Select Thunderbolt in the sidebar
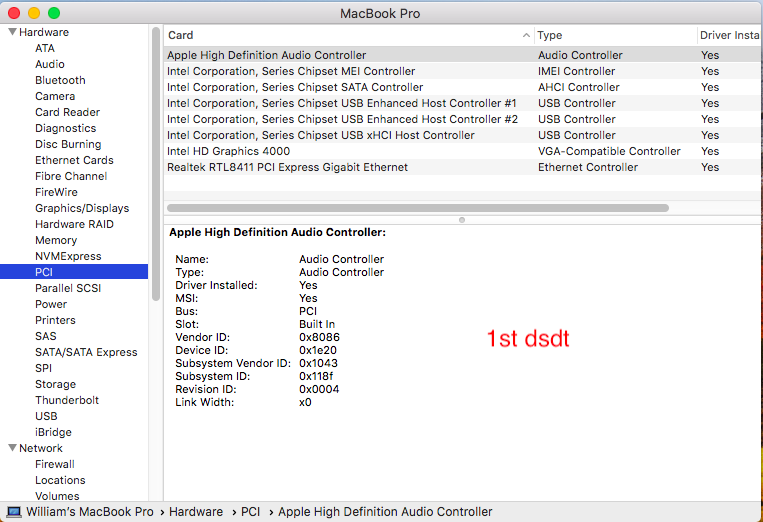The image size is (763, 522). pos(66,400)
